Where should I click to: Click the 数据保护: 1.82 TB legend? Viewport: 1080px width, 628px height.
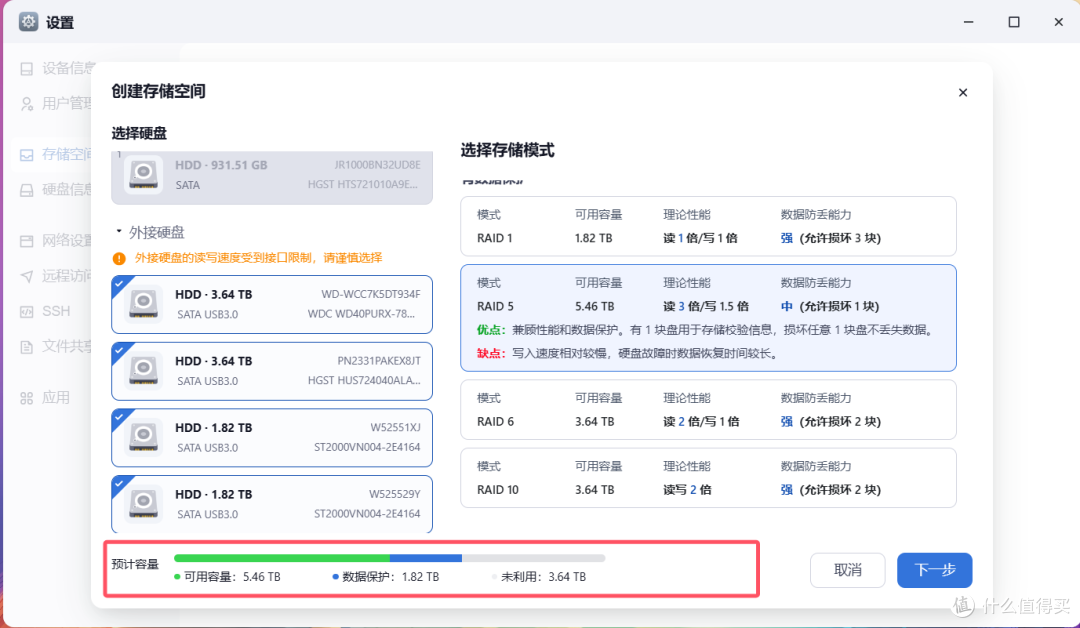[x=386, y=577]
